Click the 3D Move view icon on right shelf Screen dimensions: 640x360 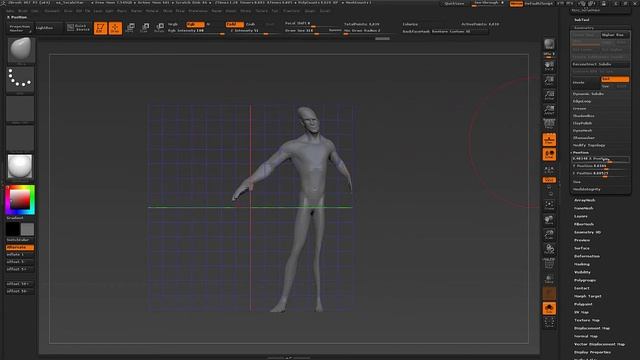pos(549,220)
